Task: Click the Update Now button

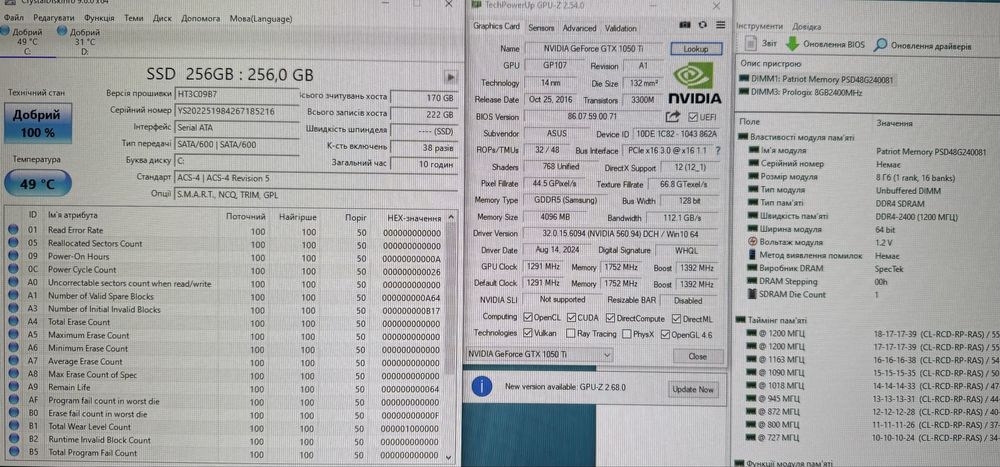Action: (x=693, y=389)
